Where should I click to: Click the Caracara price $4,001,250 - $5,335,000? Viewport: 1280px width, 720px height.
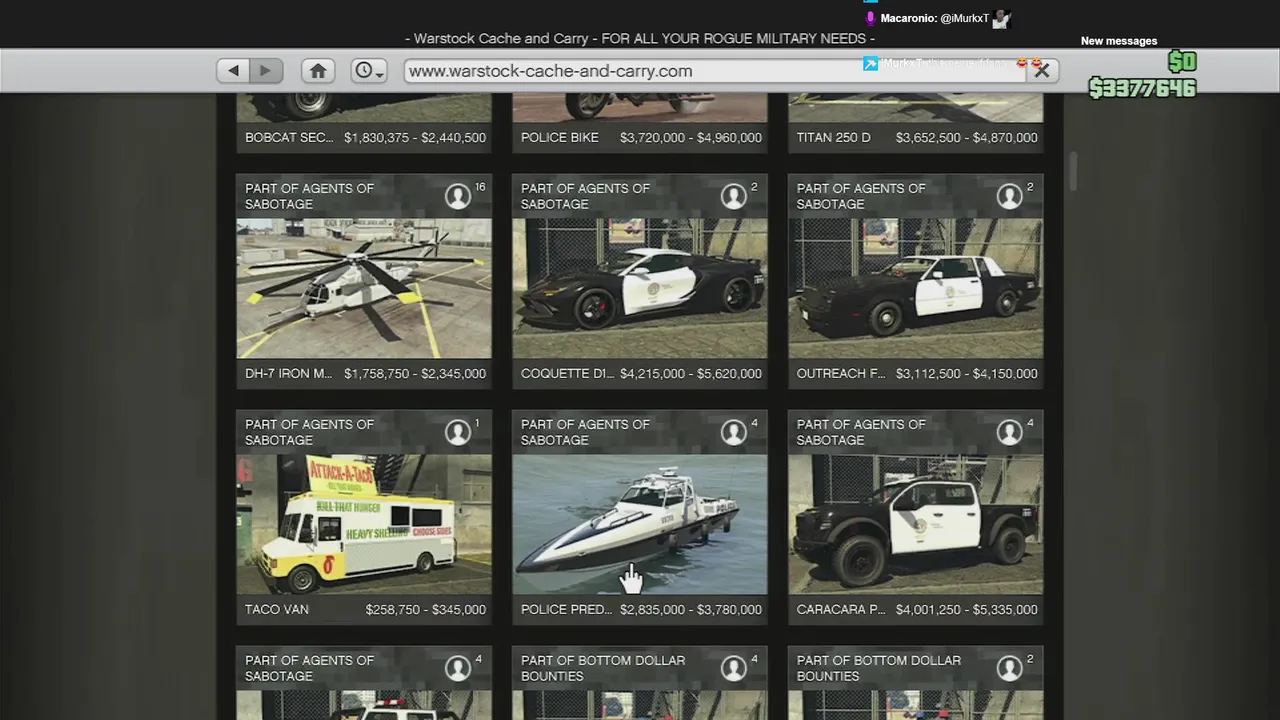[x=967, y=610]
